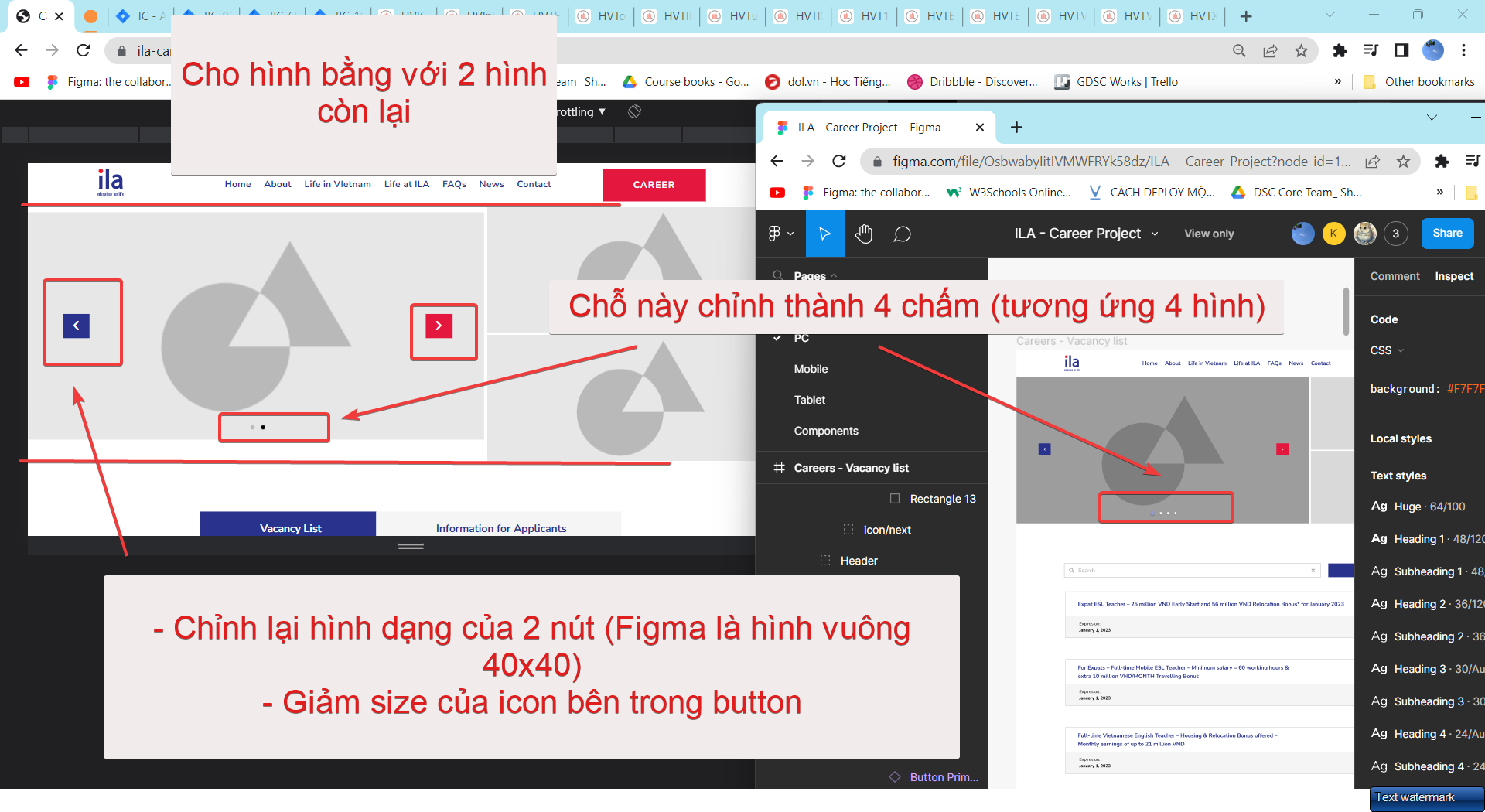1485x812 pixels.
Task: Open Life at ILA menu item
Action: click(x=407, y=184)
